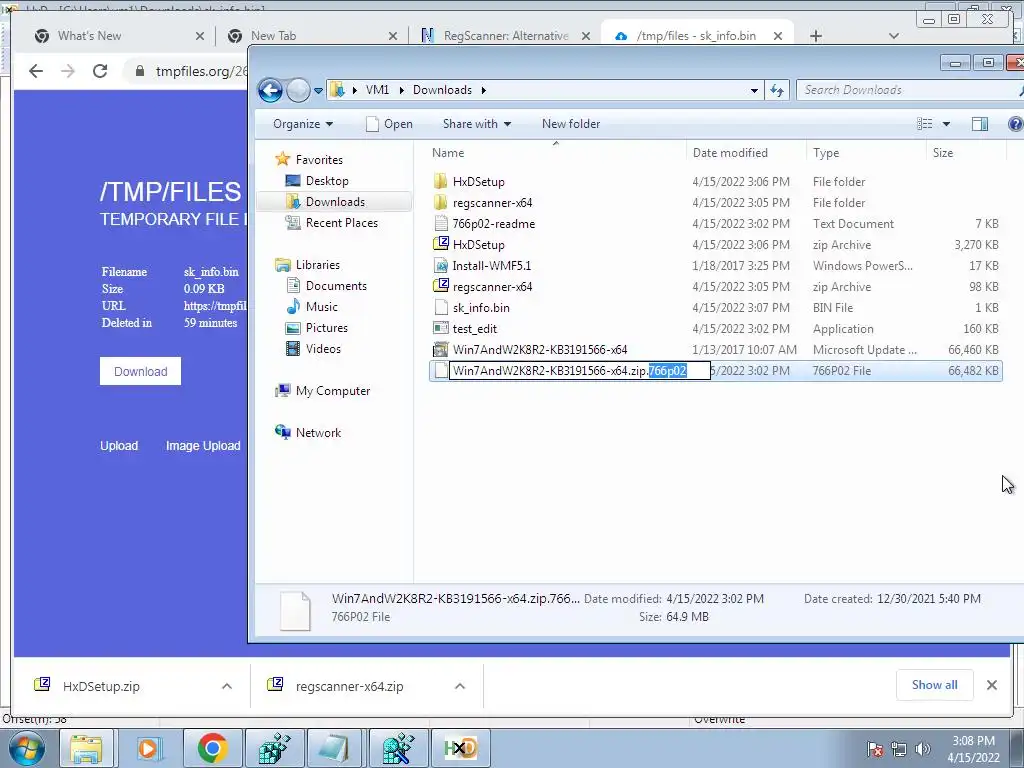The image size is (1024, 768).
Task: Sort files by Name column header
Action: click(x=556, y=153)
